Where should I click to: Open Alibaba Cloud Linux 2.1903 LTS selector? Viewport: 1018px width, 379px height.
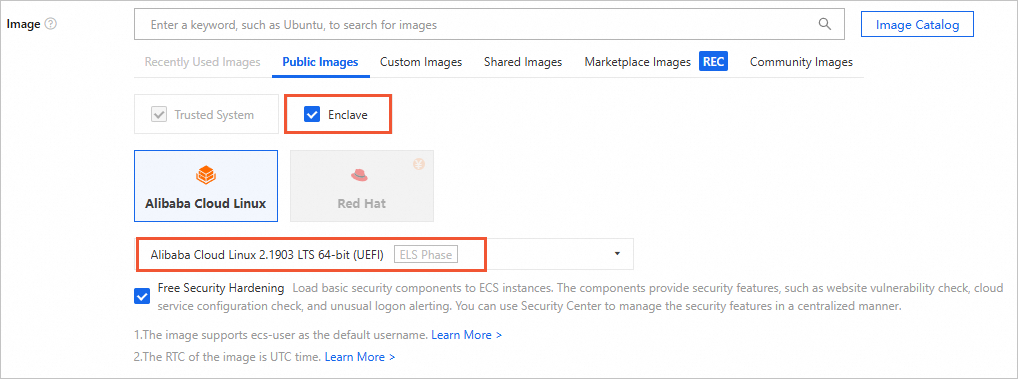(384, 254)
